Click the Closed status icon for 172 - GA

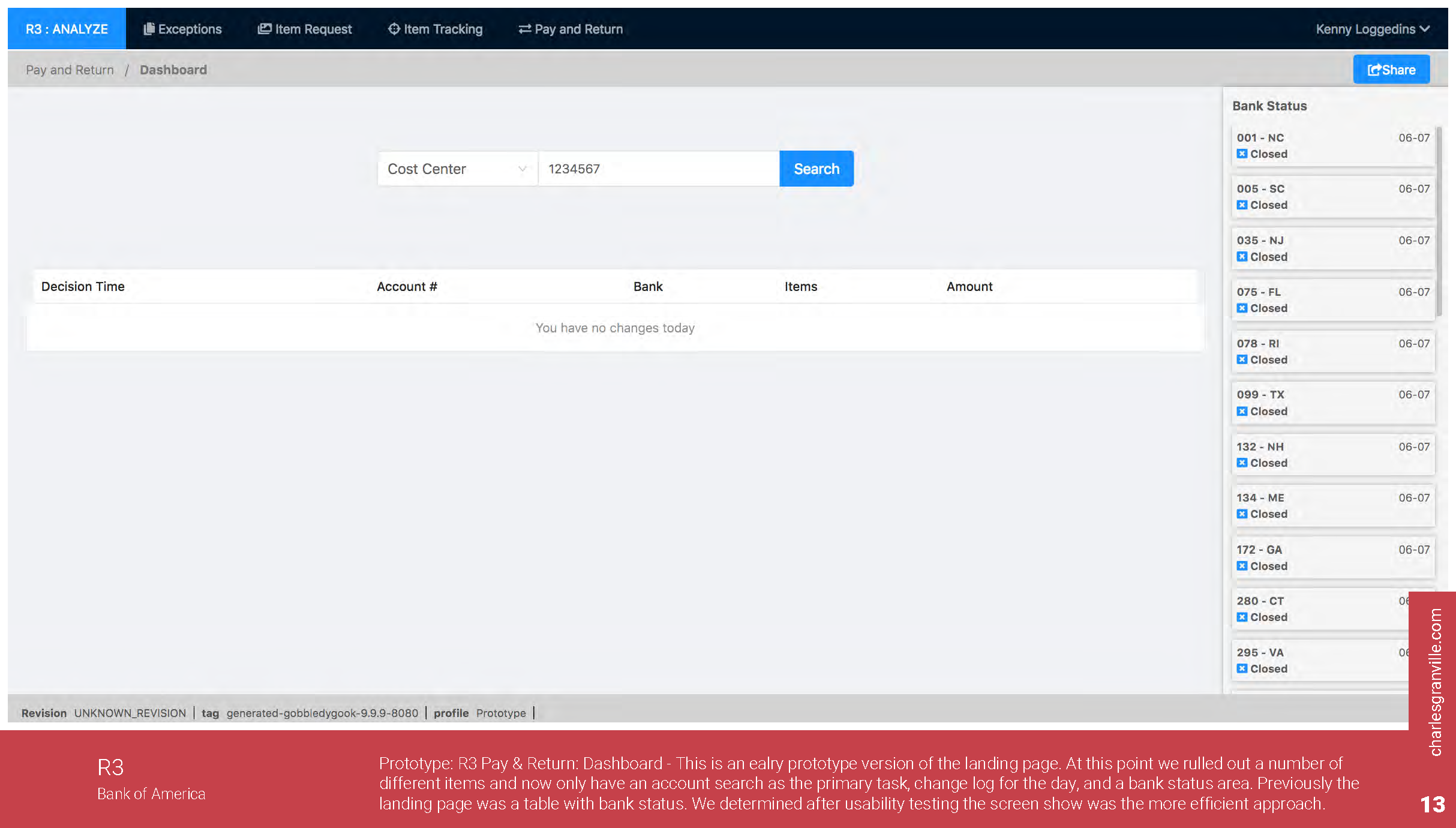tap(1242, 566)
